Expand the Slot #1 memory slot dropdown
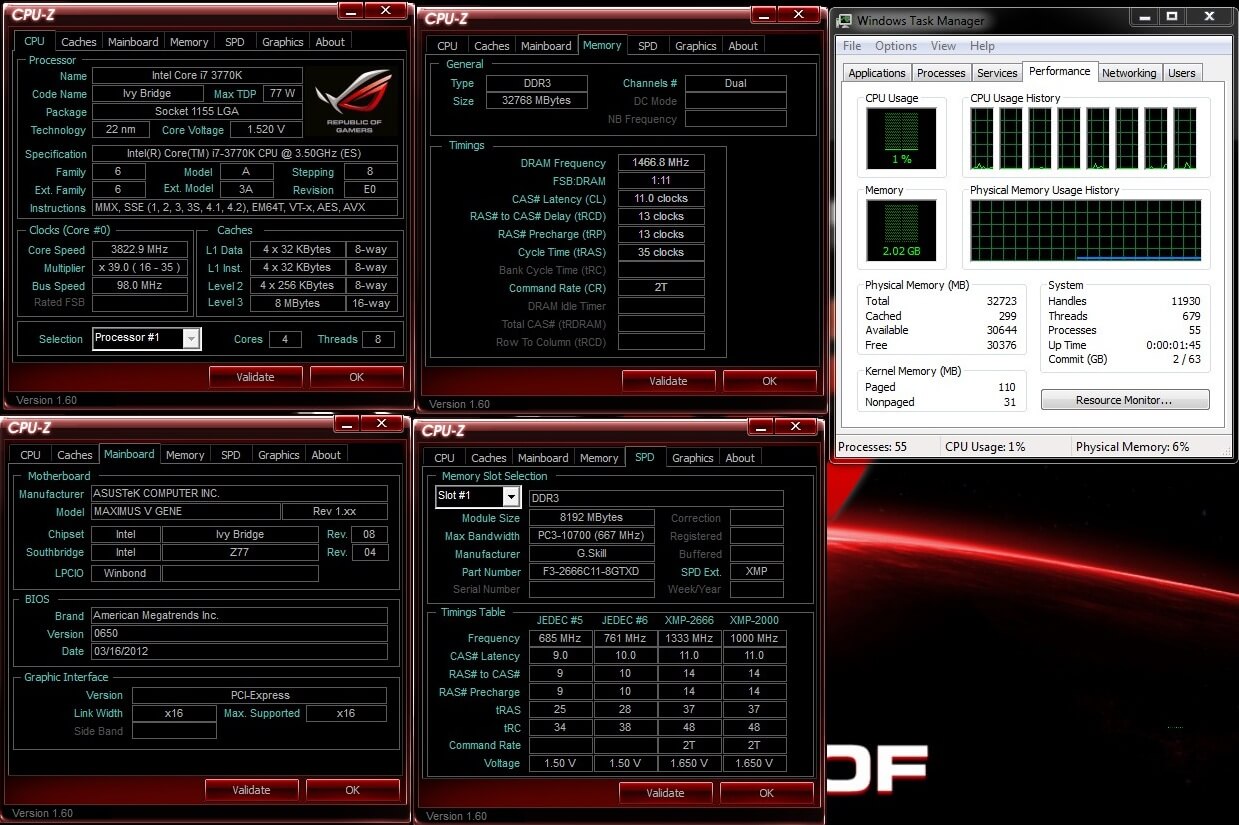 coord(510,496)
